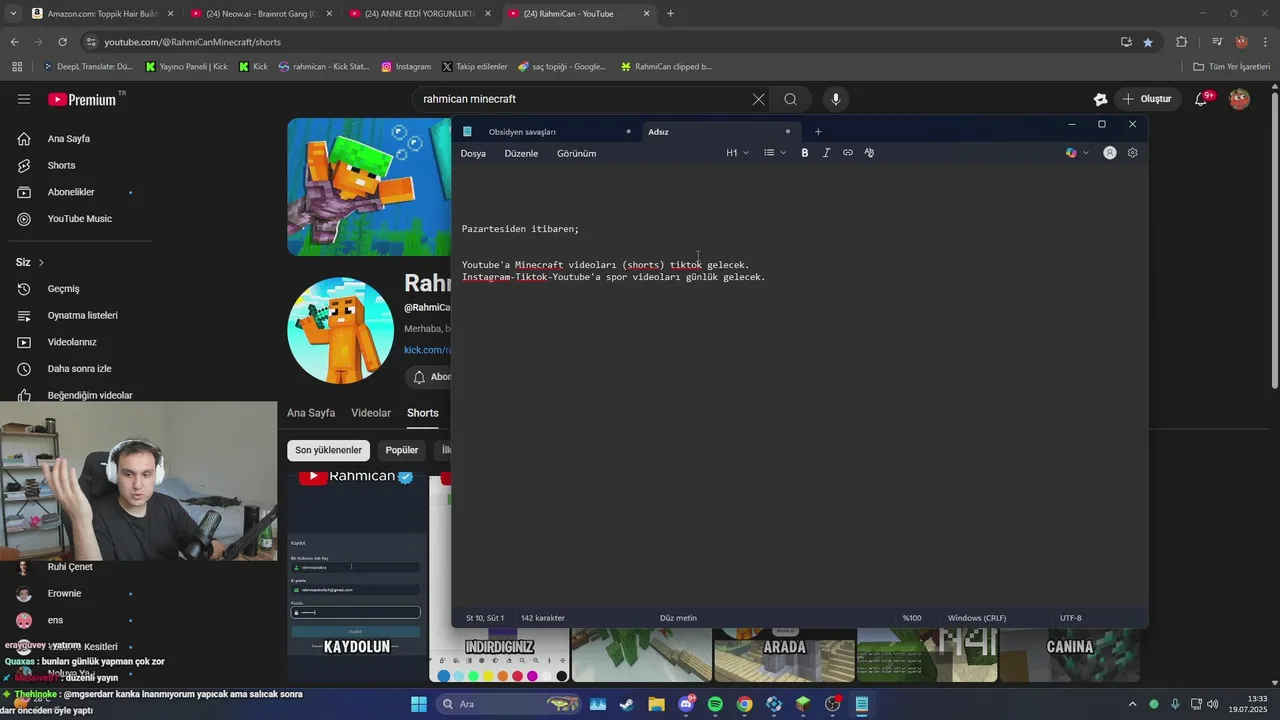Open Tüm Yer İşaretleri folder
The height and width of the screenshot is (720, 1280).
(x=1231, y=67)
